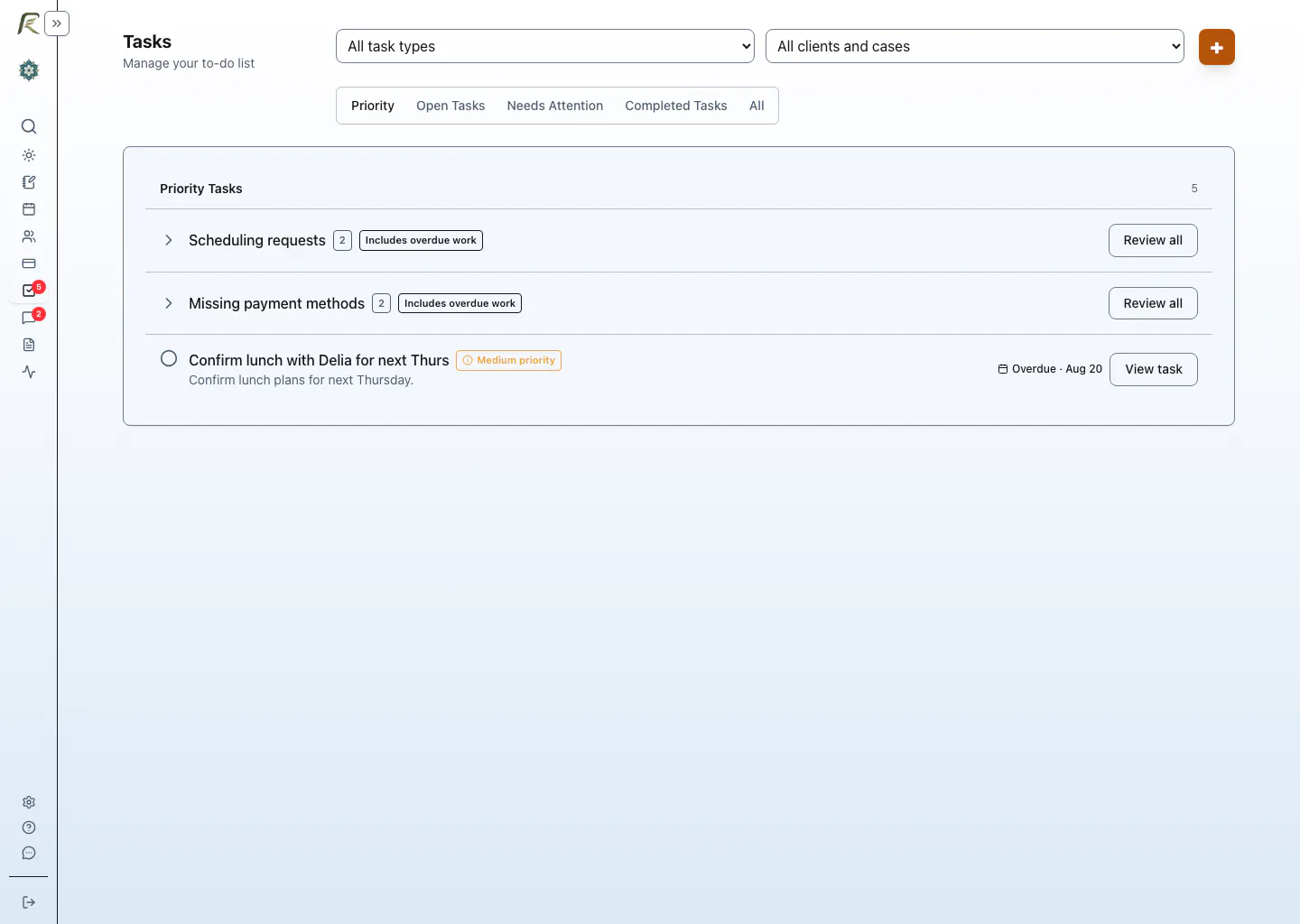Viewport: 1300px width, 924px height.
Task: Open clients people icon in sidebar
Action: click(x=29, y=236)
